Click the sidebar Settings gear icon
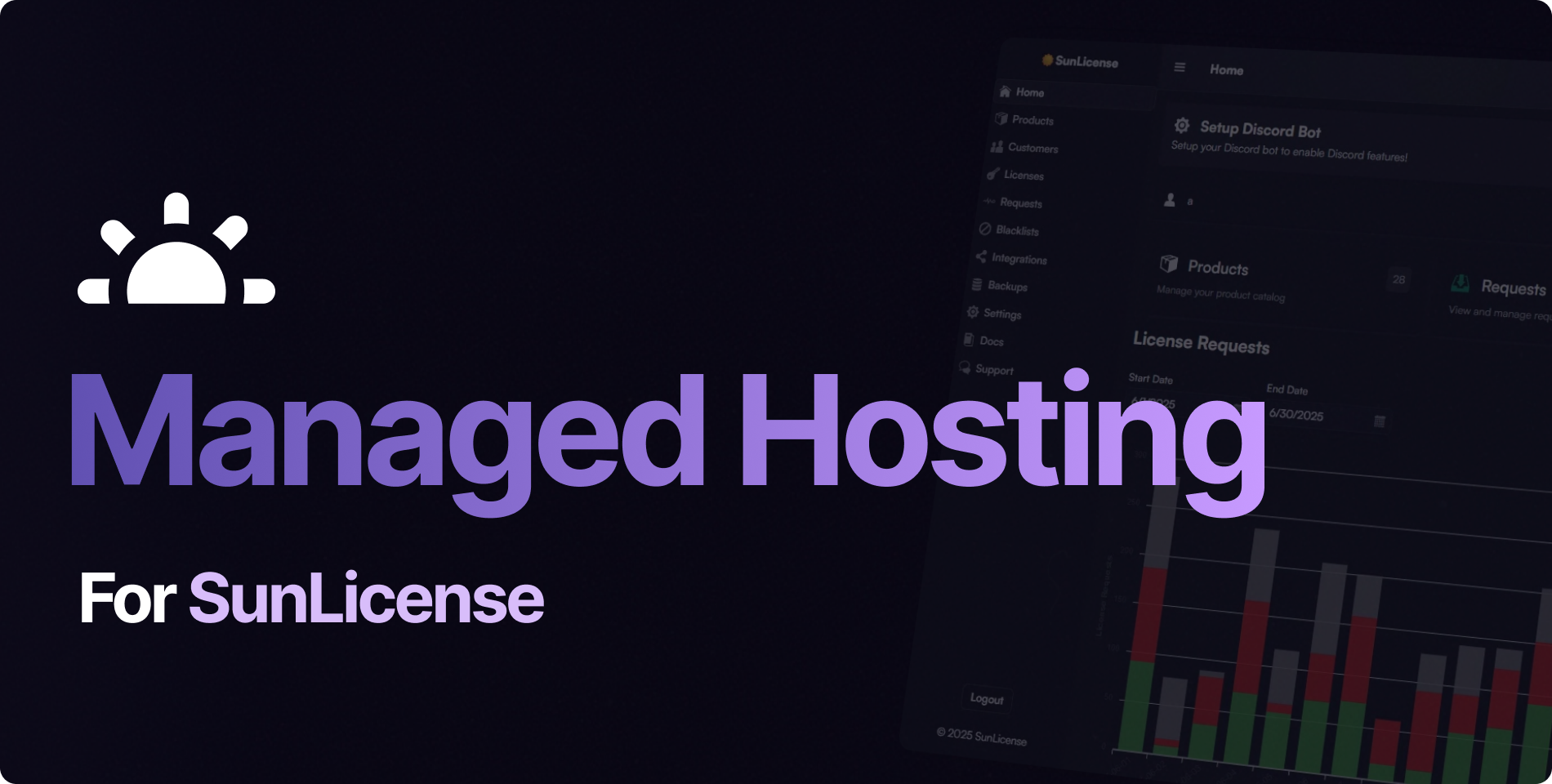 coord(973,312)
